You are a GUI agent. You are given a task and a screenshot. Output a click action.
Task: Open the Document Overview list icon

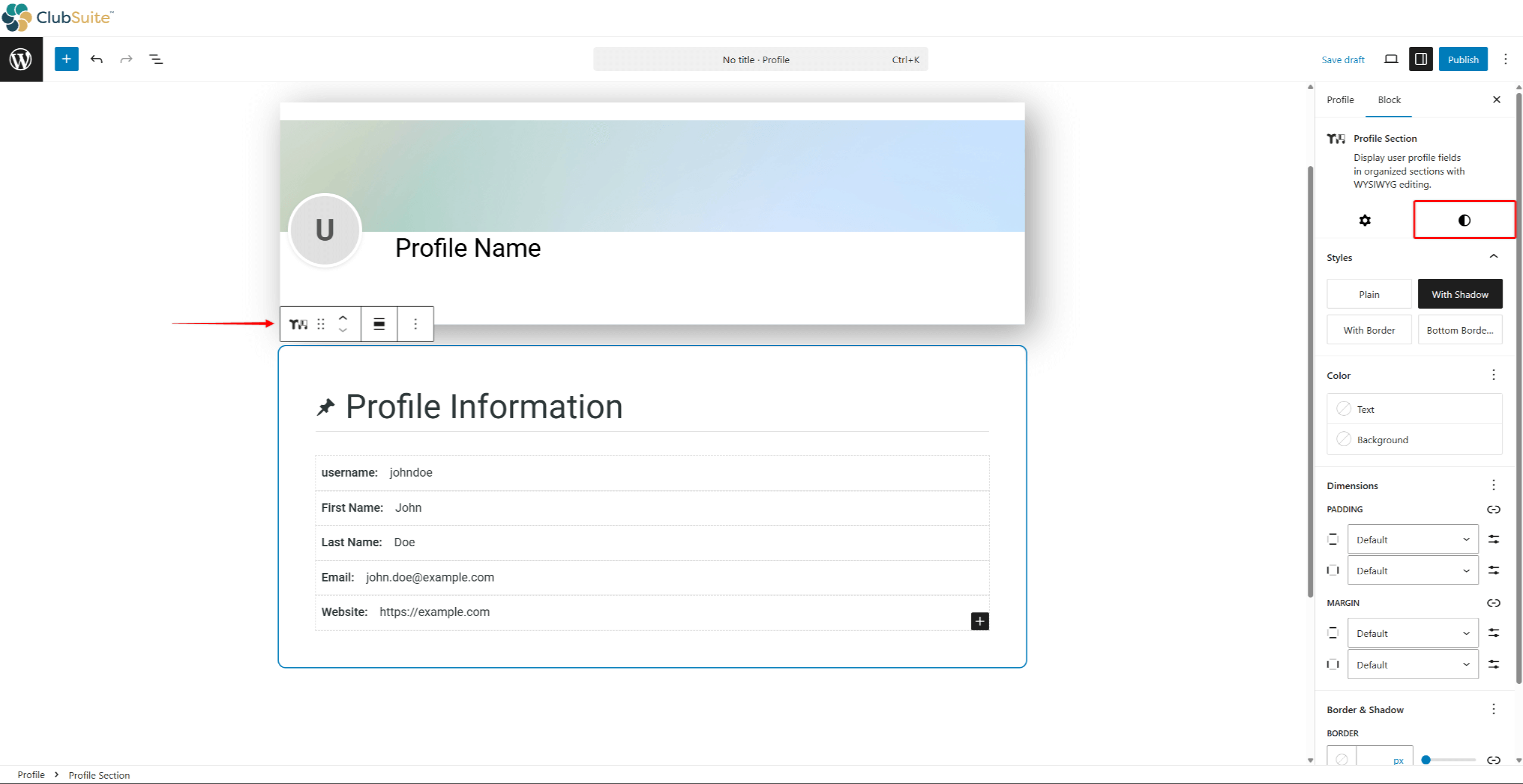click(156, 59)
